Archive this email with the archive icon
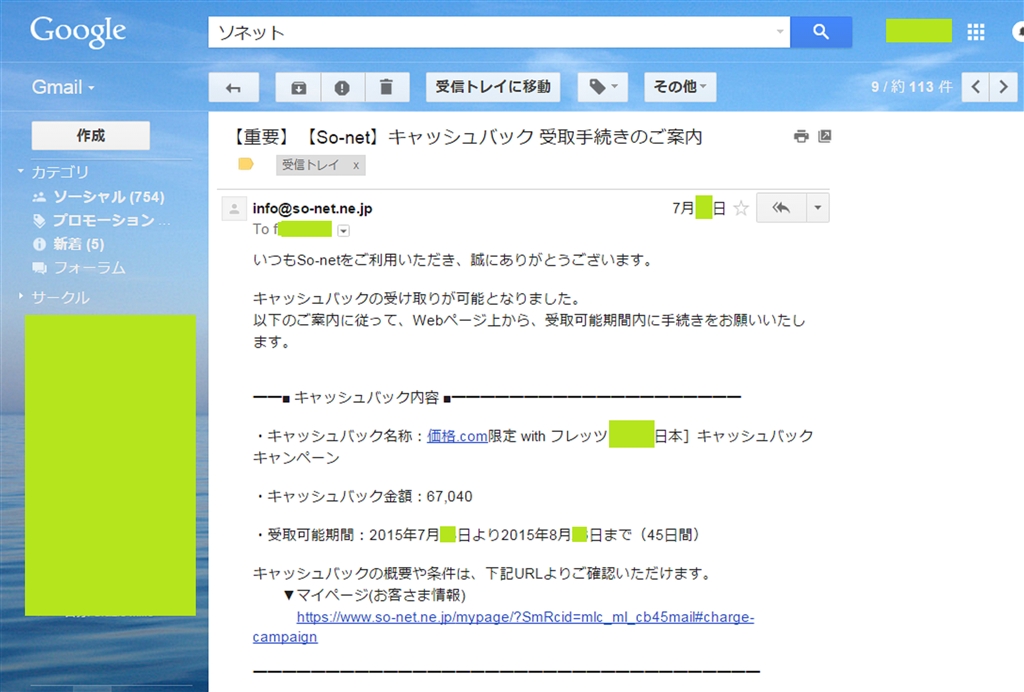Image resolution: width=1024 pixels, height=692 pixels. pos(298,87)
